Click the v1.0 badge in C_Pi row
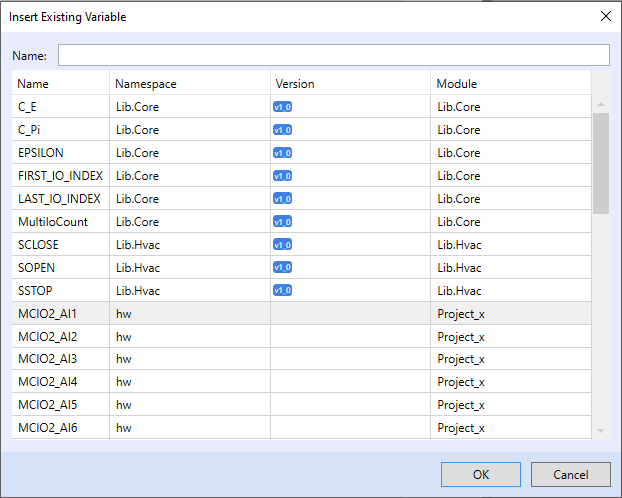The image size is (622, 498). [282, 129]
